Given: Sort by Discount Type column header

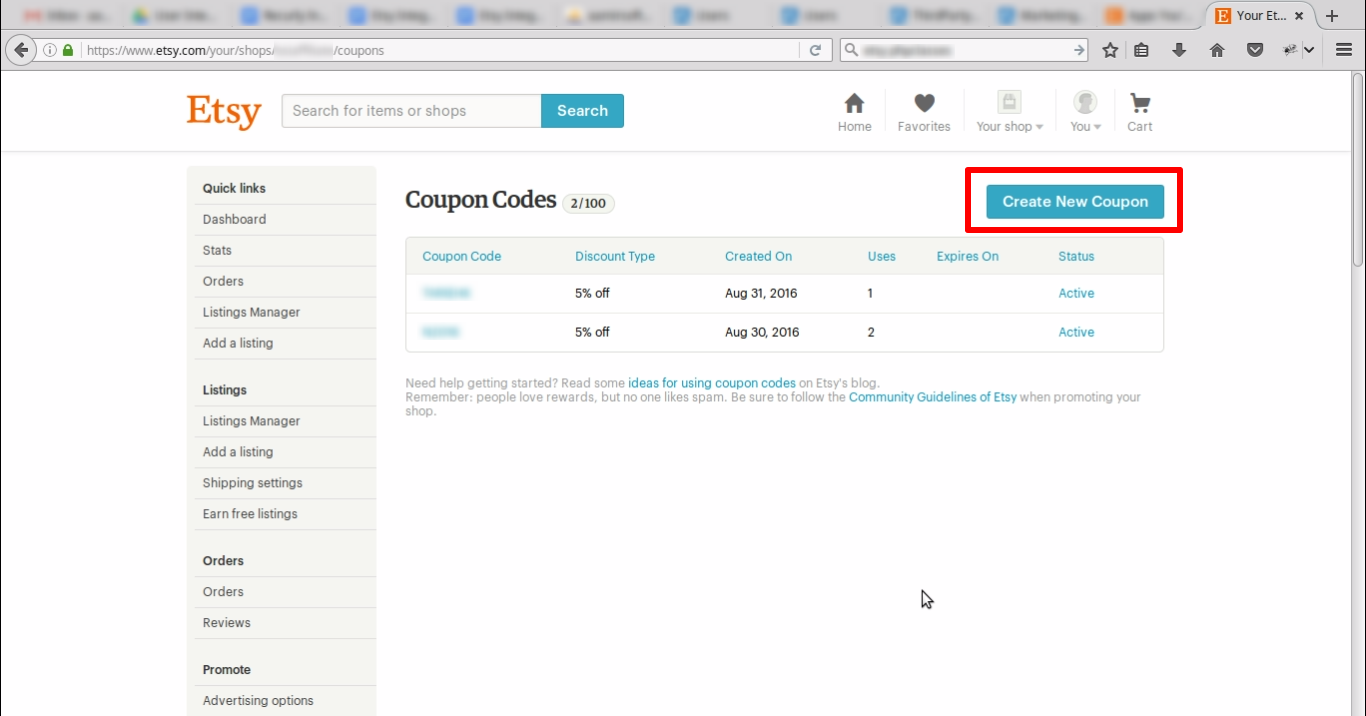Looking at the screenshot, I should click(615, 256).
